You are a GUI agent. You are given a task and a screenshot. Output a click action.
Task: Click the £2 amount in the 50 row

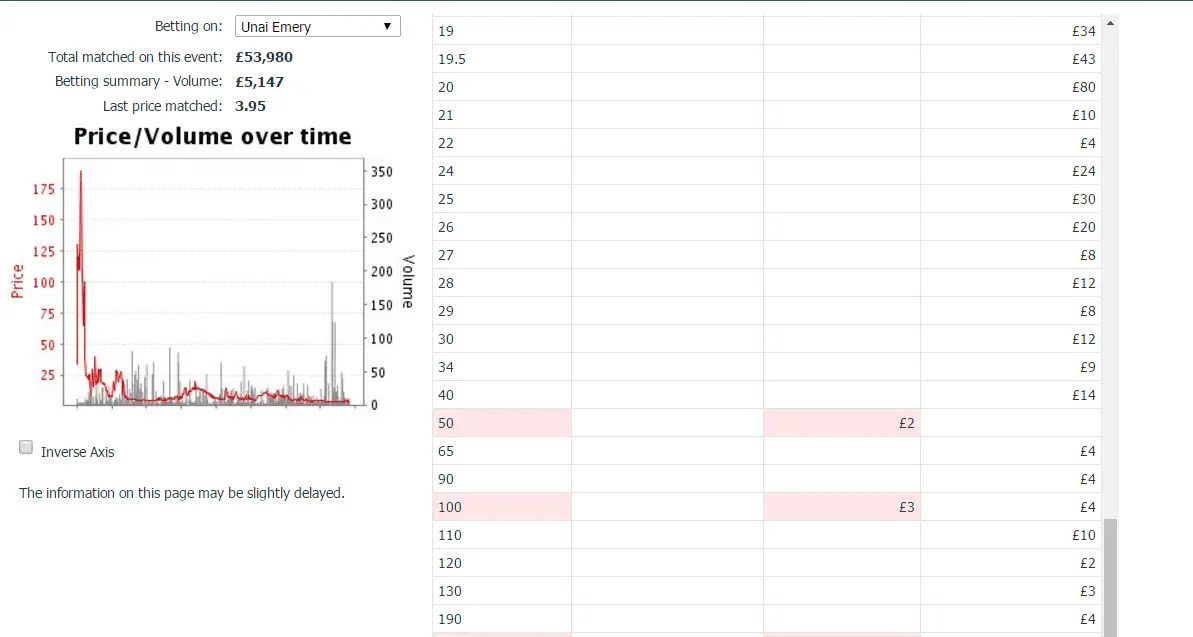905,423
